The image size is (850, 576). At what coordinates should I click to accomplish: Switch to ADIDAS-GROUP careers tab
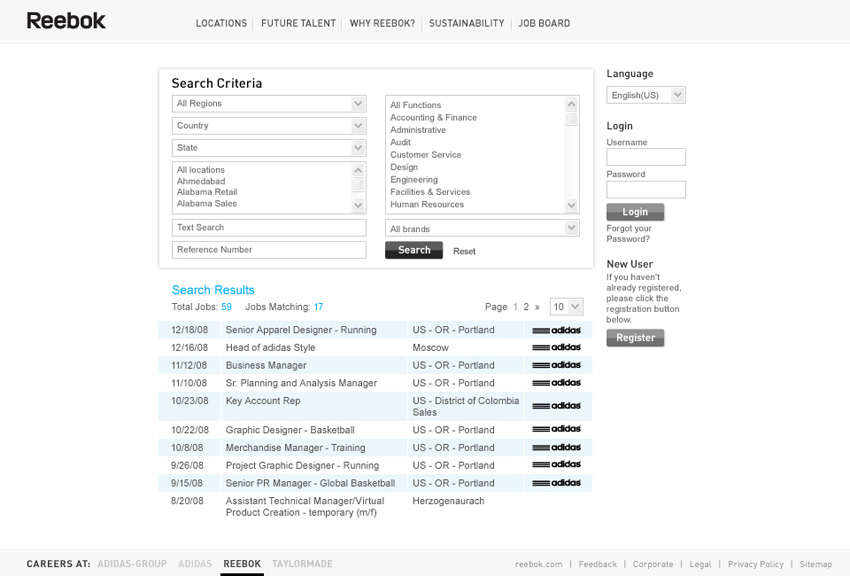(132, 564)
